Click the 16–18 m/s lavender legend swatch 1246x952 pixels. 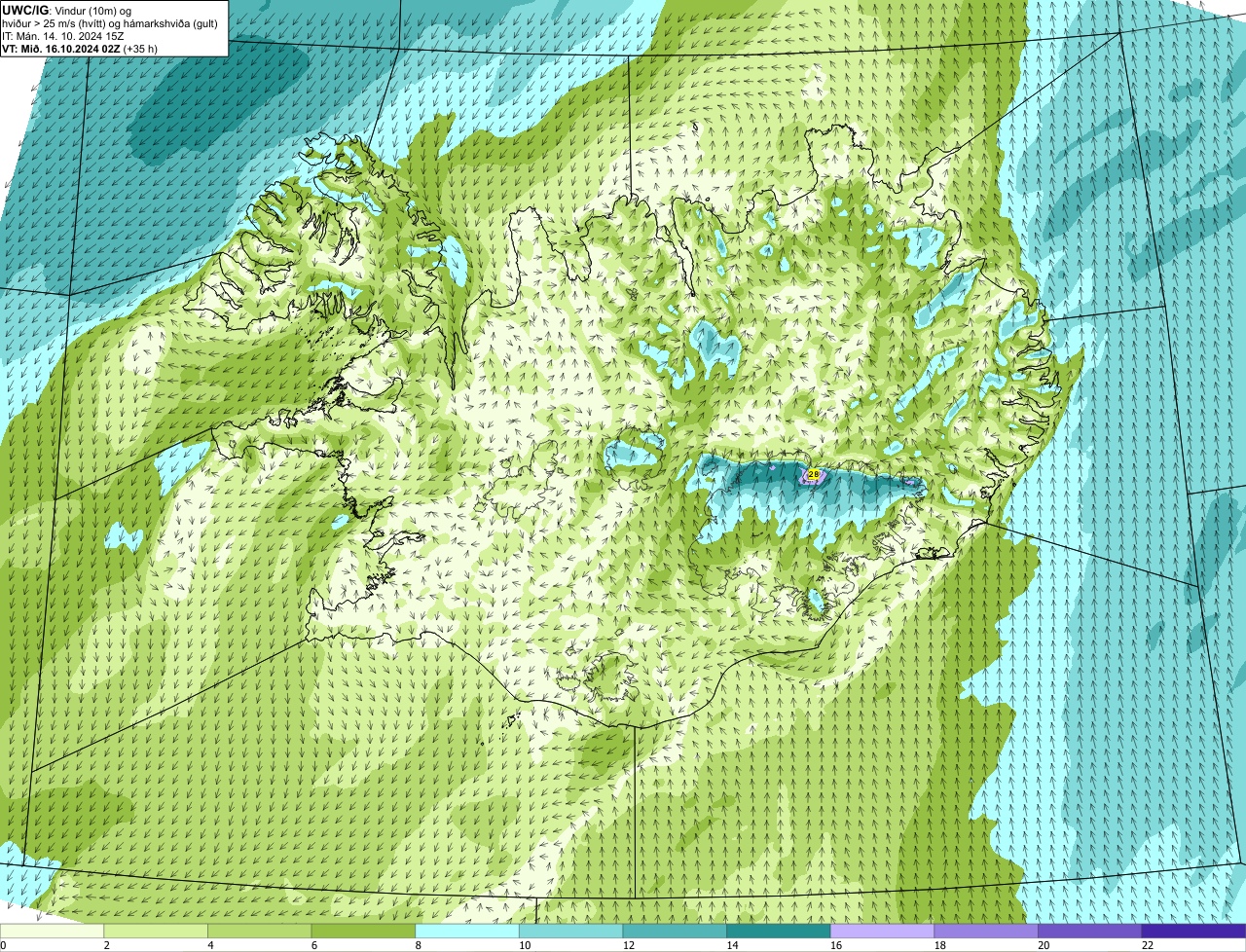tap(883, 931)
